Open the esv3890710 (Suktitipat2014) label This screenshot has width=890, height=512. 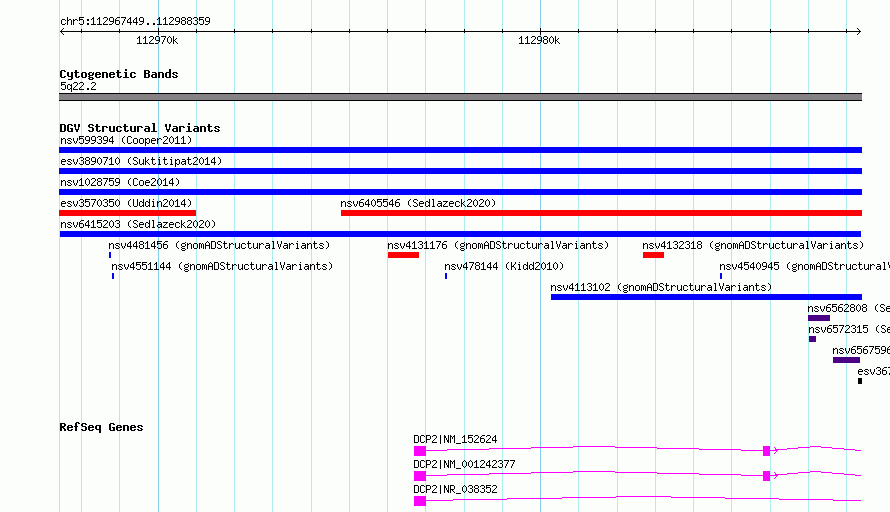tap(141, 161)
